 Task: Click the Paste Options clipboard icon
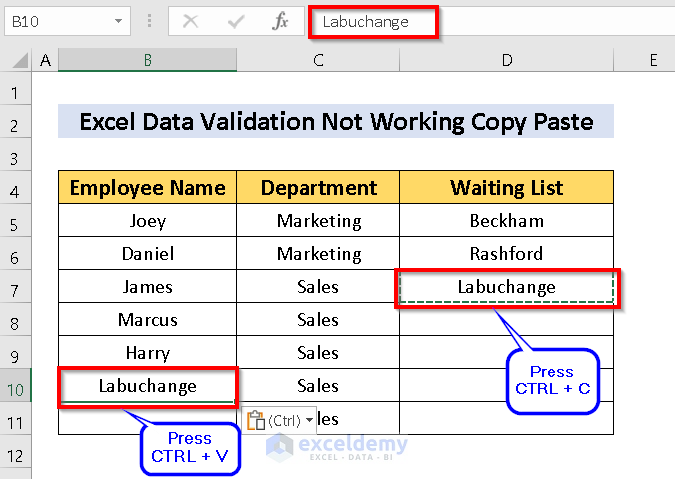(256, 420)
